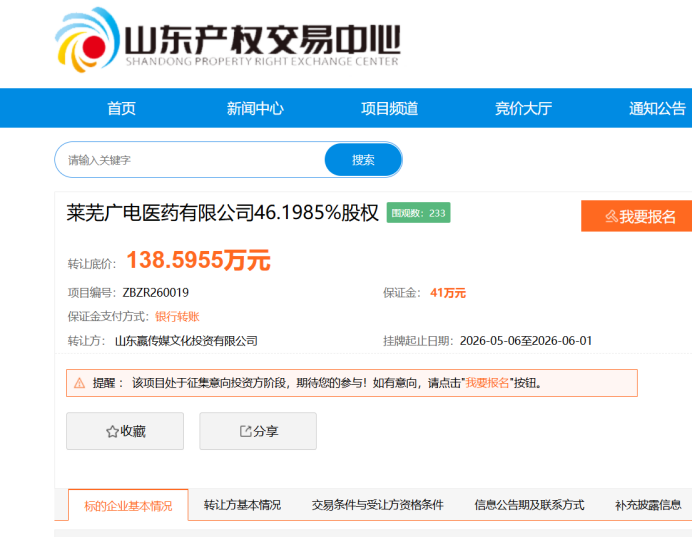693x537 pixels.
Task: Open 通知公告 in the navigation bar
Action: (657, 108)
